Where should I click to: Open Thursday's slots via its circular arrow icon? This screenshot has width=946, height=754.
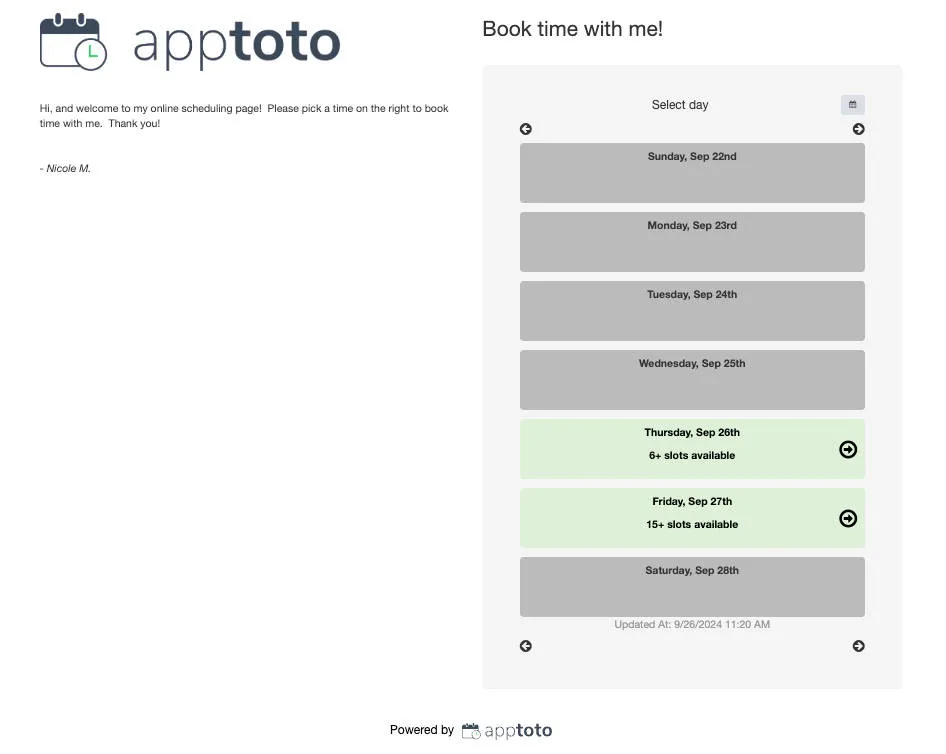[848, 449]
